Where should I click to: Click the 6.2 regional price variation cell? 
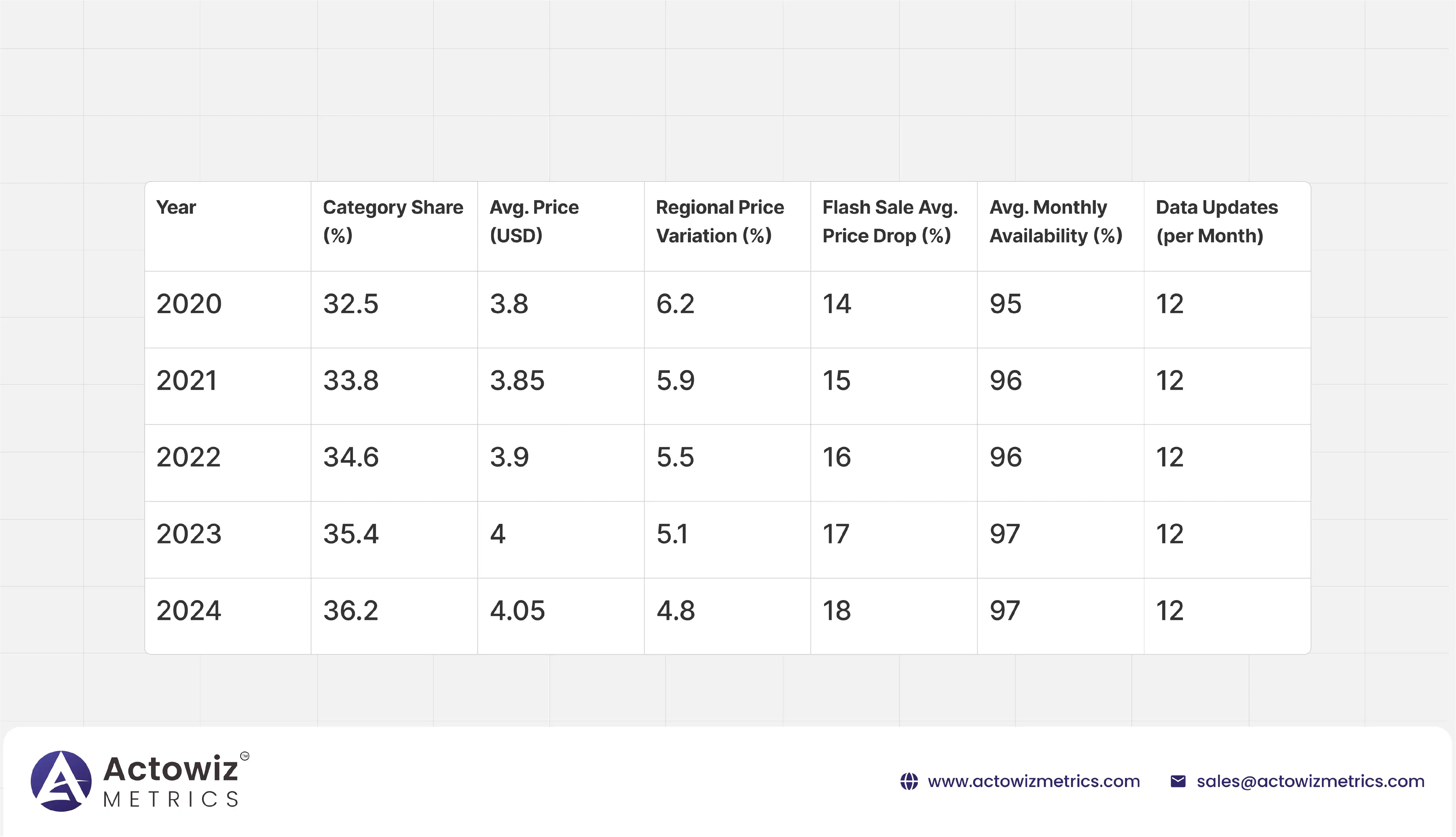(x=676, y=304)
